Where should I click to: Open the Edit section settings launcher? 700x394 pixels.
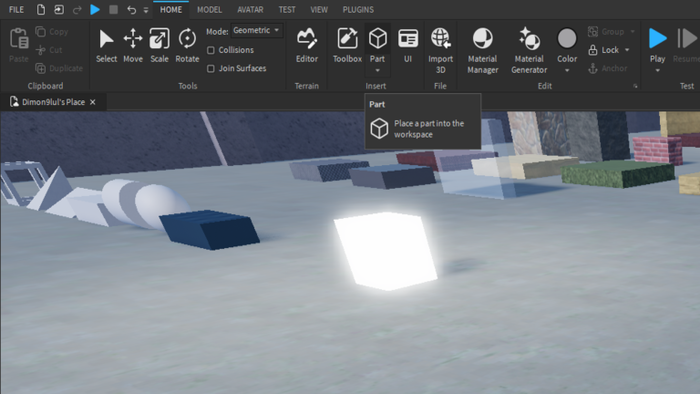coord(635,86)
